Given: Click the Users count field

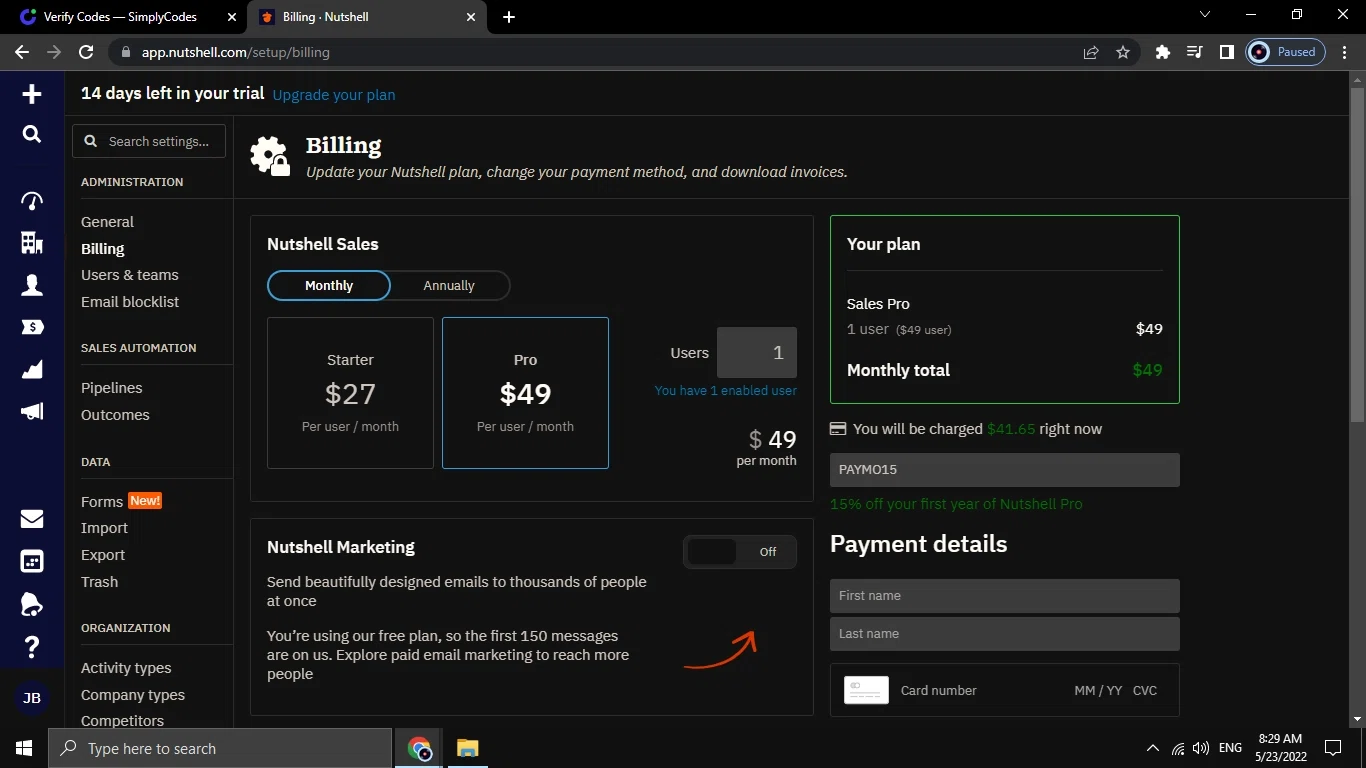Looking at the screenshot, I should point(757,352).
